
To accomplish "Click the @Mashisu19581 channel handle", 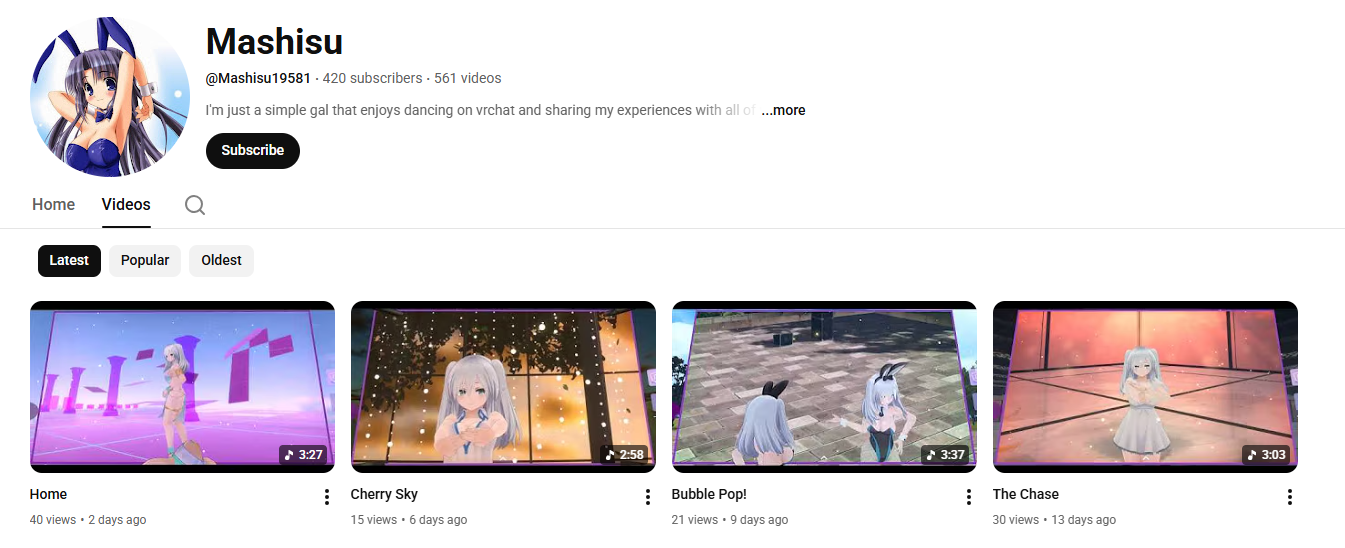I will coord(258,78).
